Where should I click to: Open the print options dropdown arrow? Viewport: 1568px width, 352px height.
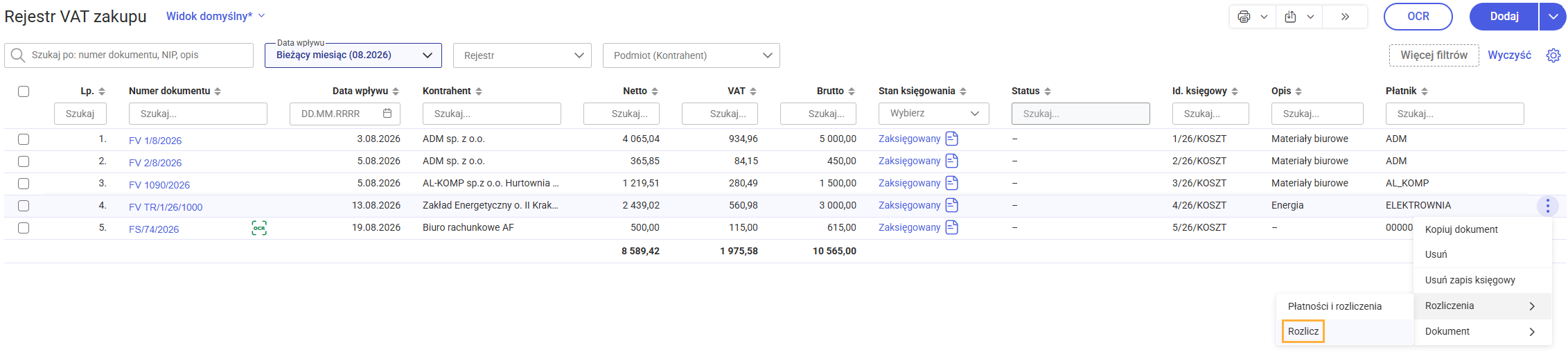coord(1264,17)
